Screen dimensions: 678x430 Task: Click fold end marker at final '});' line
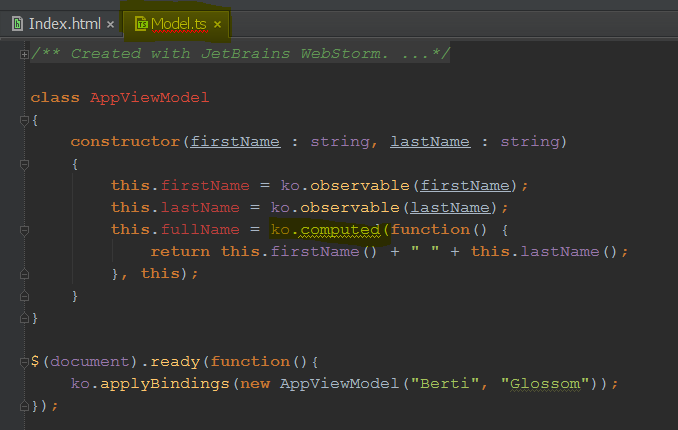tap(23, 406)
